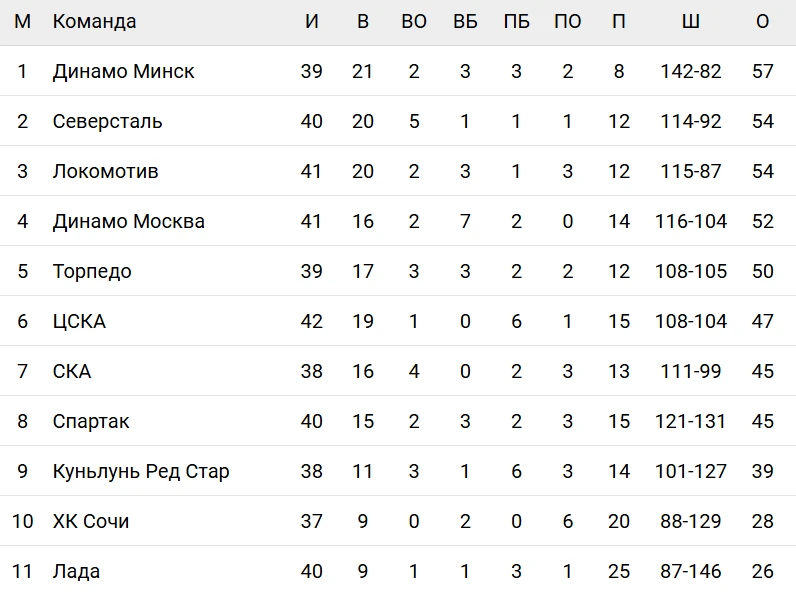Sort by the О points column header
The height and width of the screenshot is (592, 796).
point(763,22)
